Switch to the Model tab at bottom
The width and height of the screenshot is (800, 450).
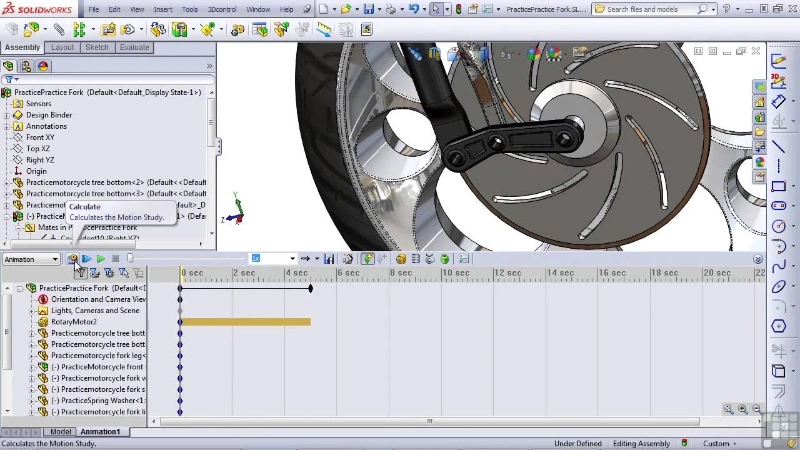tap(60, 432)
